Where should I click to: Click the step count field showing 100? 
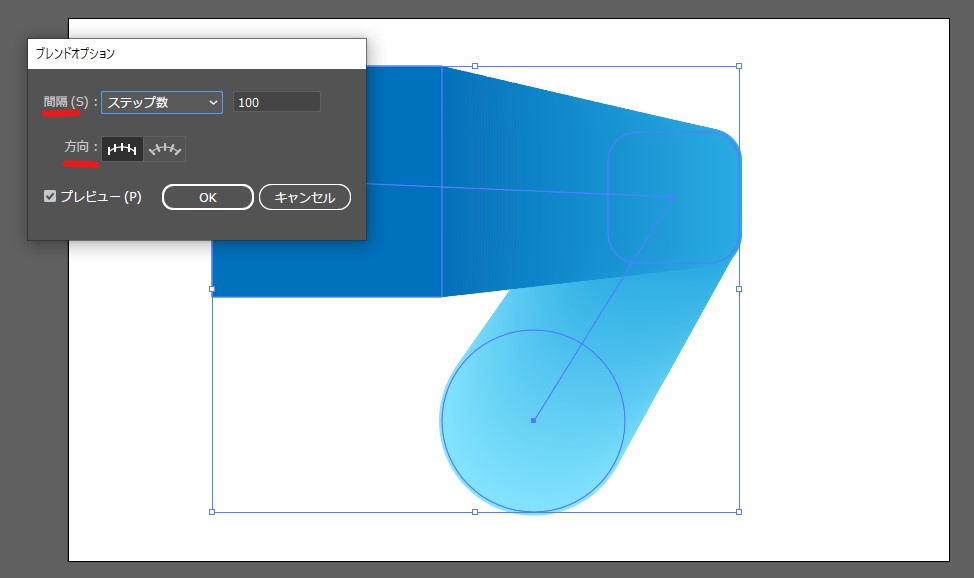(x=277, y=103)
